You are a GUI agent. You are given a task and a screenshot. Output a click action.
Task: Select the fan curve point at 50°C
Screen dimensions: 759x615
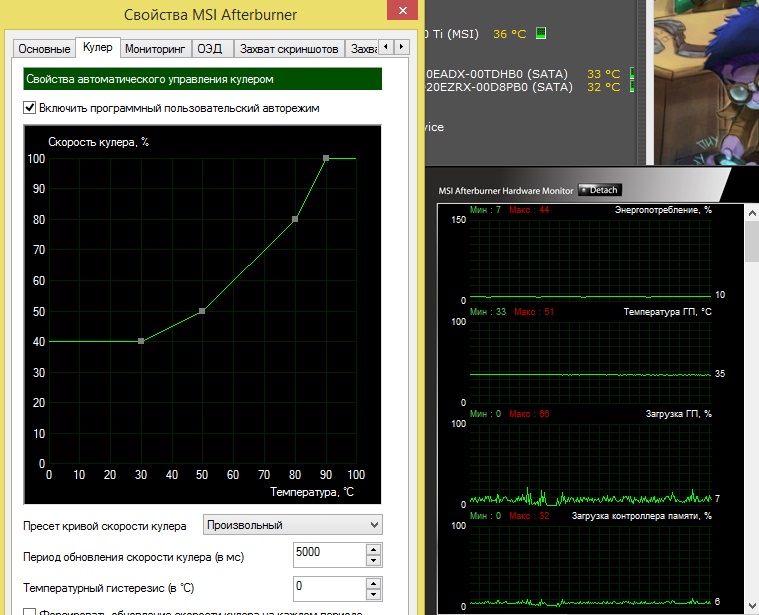[202, 311]
